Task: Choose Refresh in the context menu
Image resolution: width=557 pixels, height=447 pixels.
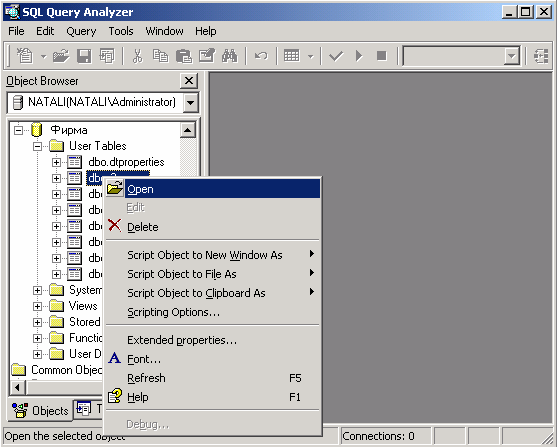Action: point(213,378)
